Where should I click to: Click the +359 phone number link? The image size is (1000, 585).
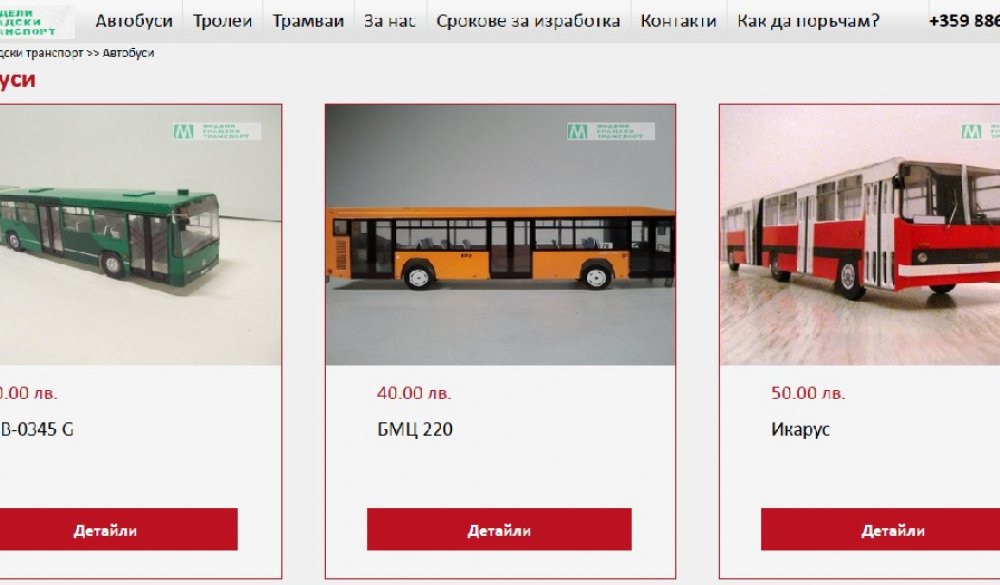(x=964, y=21)
